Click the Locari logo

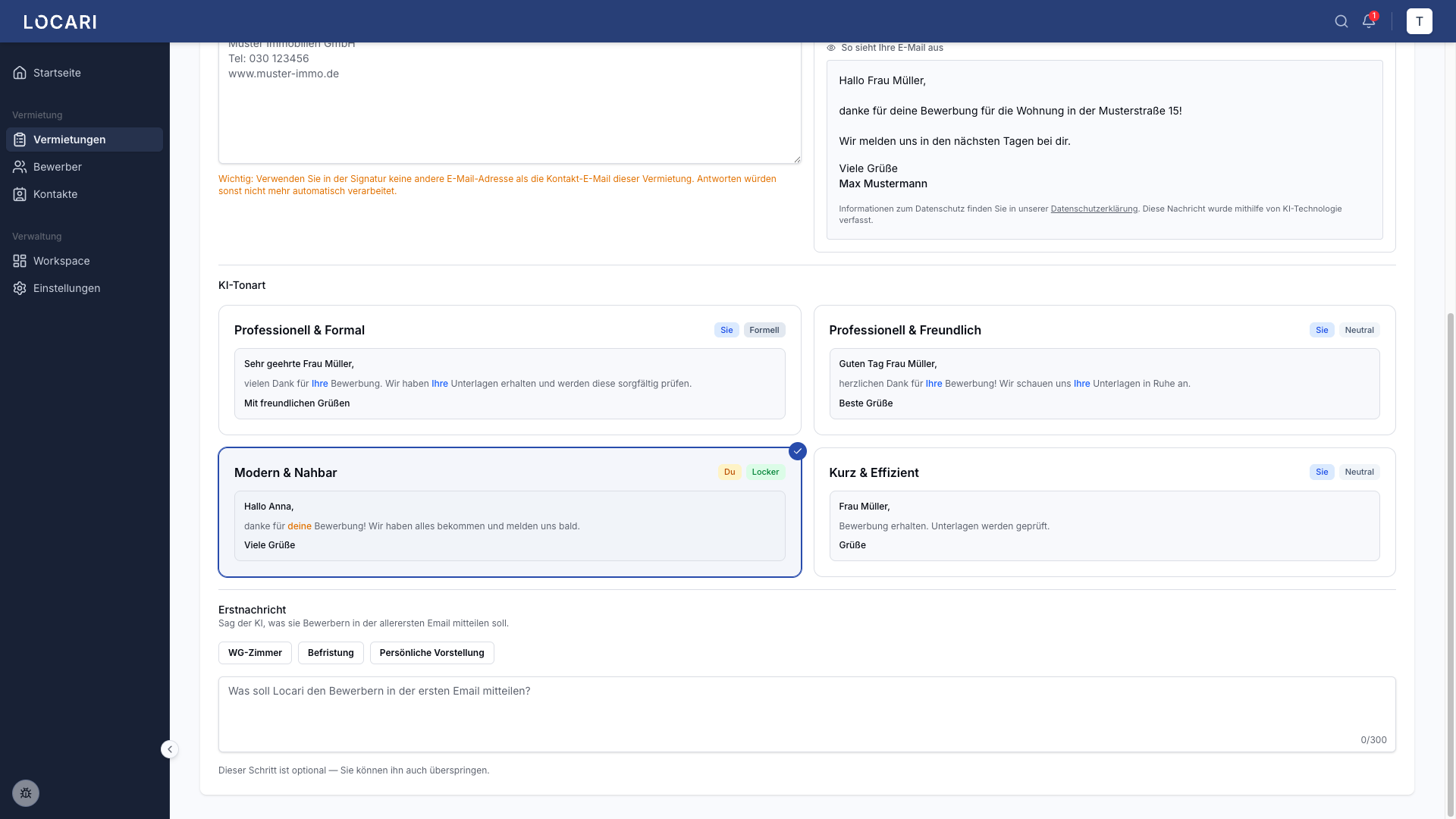(x=60, y=22)
